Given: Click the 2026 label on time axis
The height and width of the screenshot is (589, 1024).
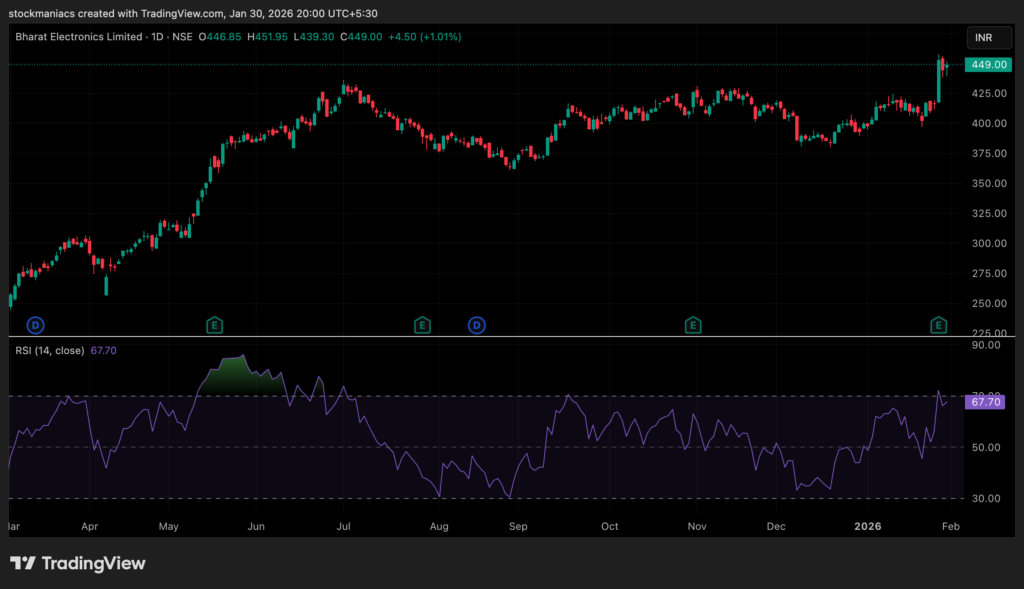Looking at the screenshot, I should [868, 526].
